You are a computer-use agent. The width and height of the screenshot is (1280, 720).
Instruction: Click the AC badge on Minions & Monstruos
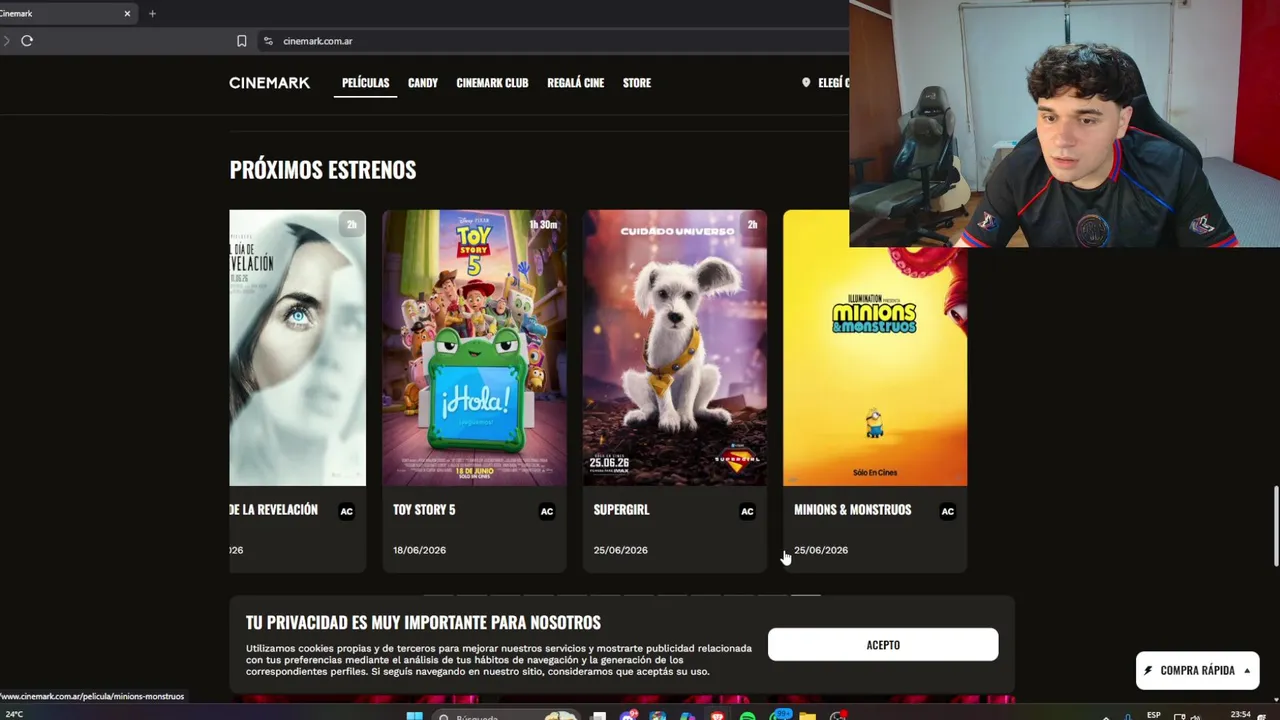click(x=947, y=511)
